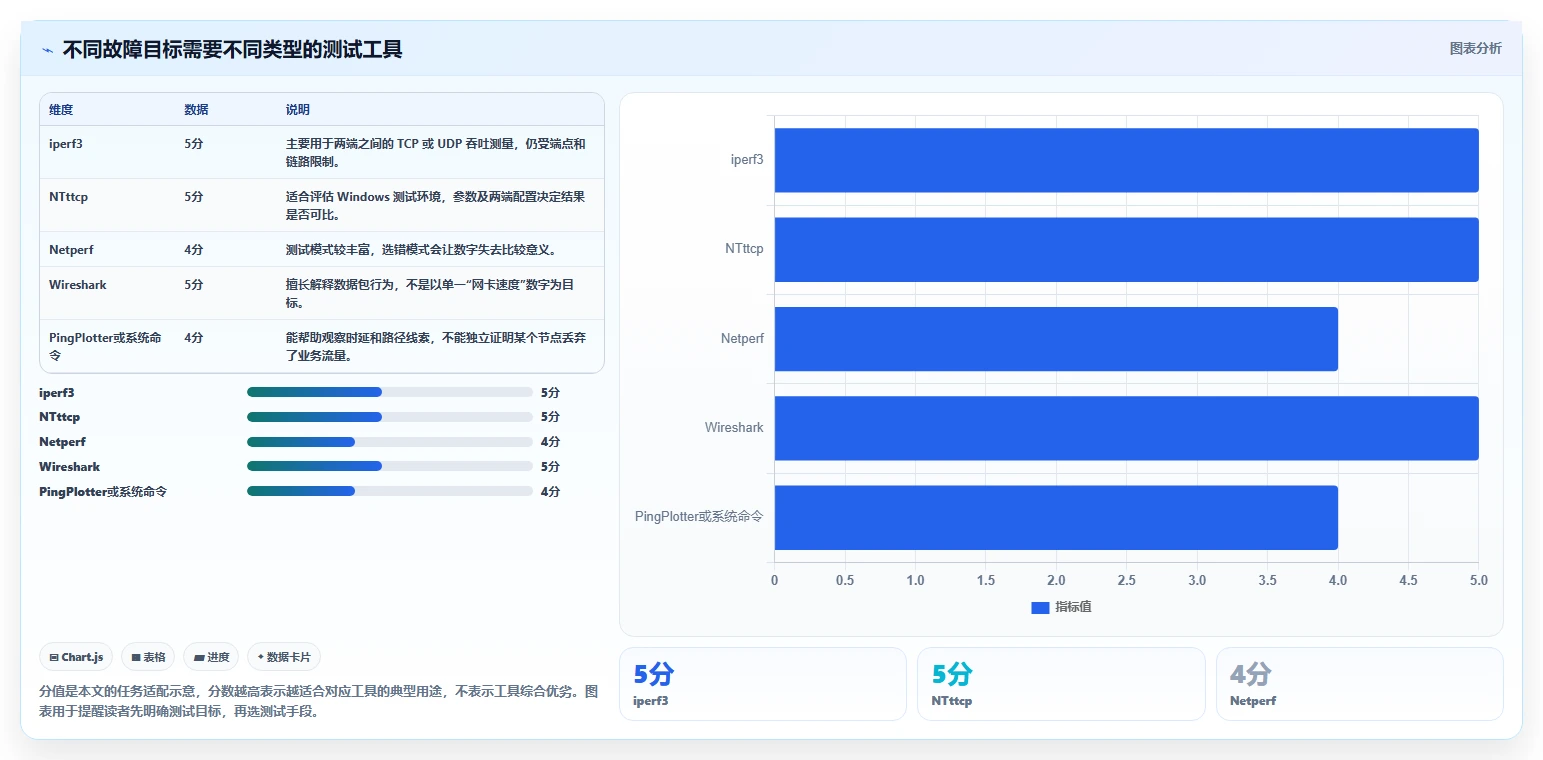Select the Chart.js tag
1543x760 pixels.
(x=77, y=657)
